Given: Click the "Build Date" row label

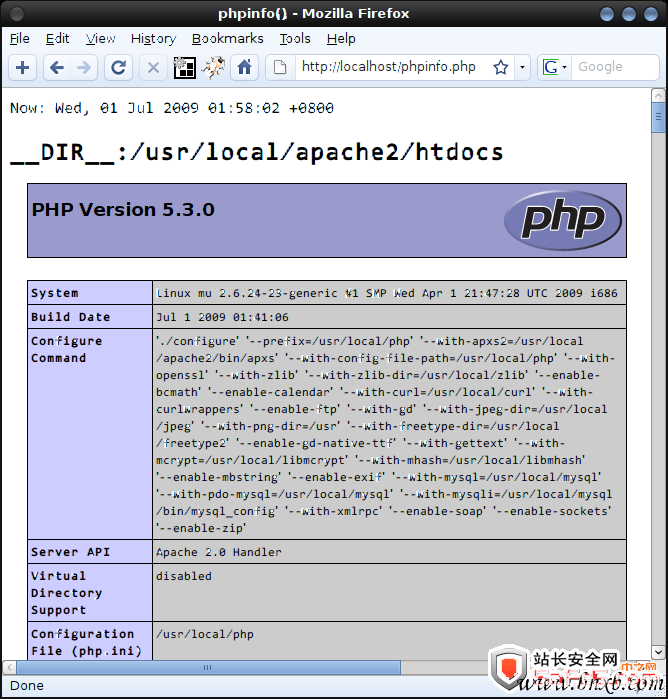Looking at the screenshot, I should click(x=70, y=317).
